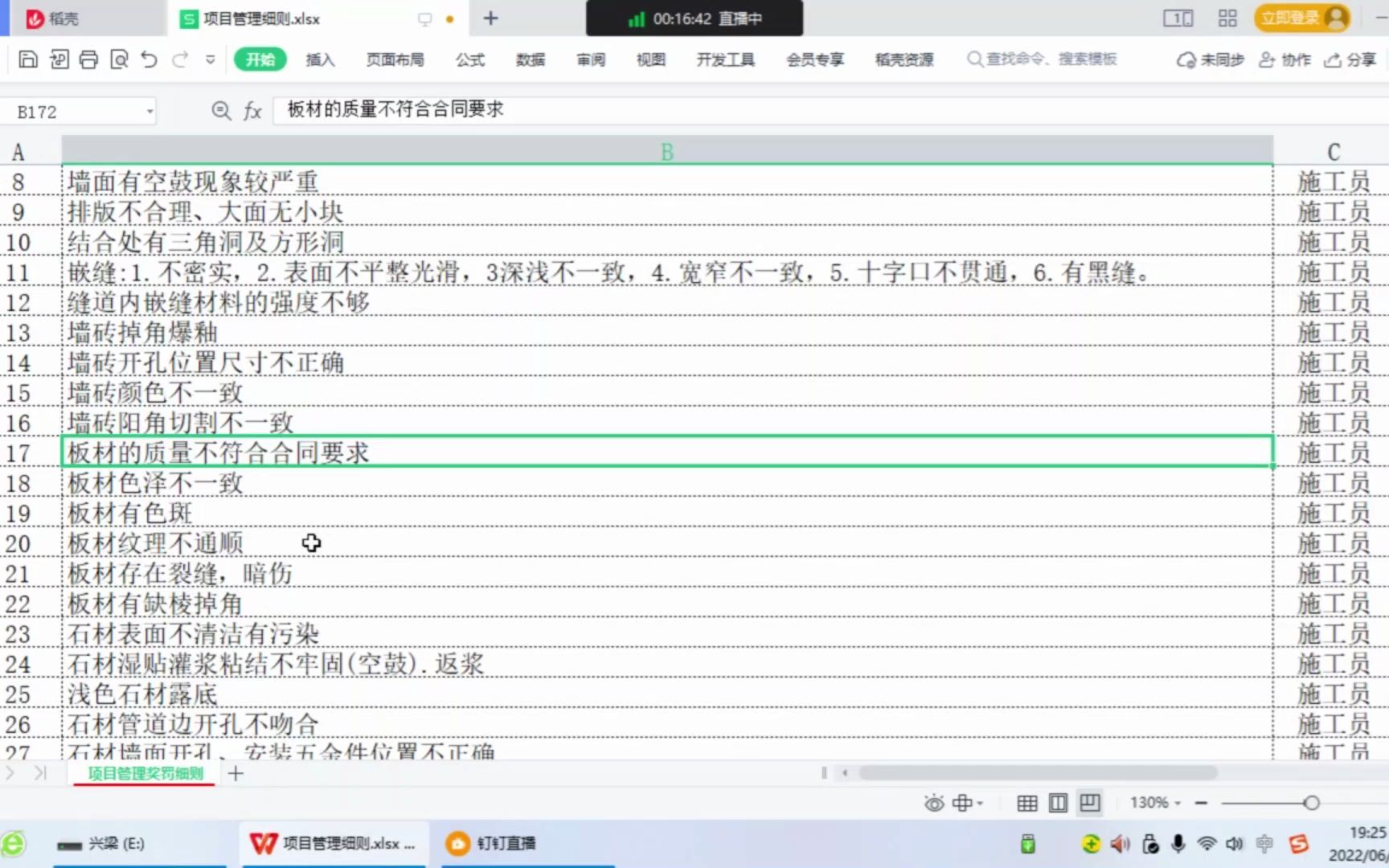Open the 130% zoom level dropdown

1155,802
